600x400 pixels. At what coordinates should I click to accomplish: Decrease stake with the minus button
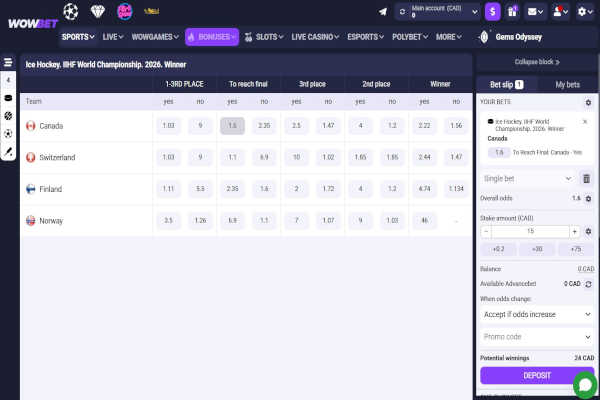pyautogui.click(x=486, y=232)
